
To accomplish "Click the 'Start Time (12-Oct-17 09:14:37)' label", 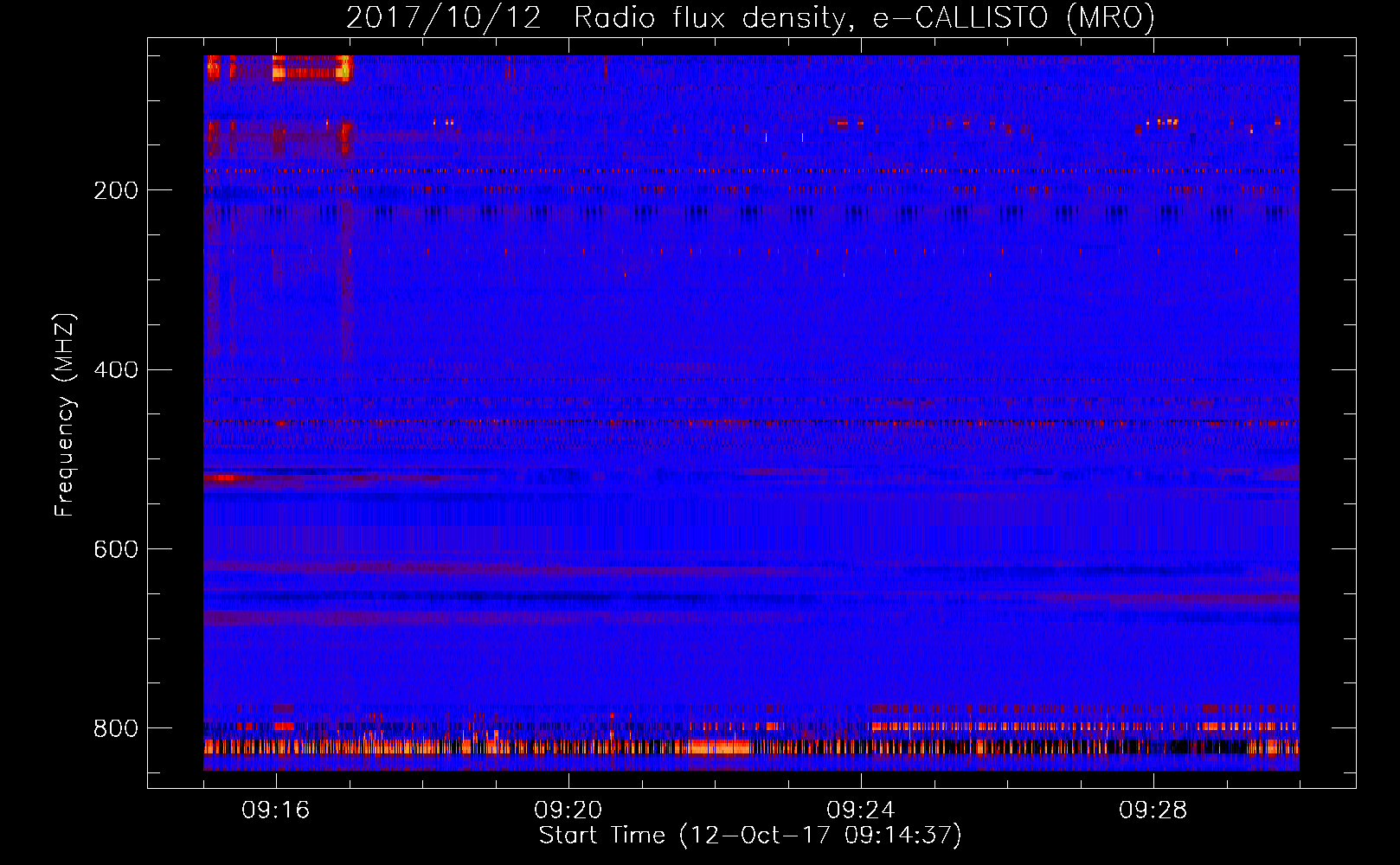I will click(x=750, y=835).
